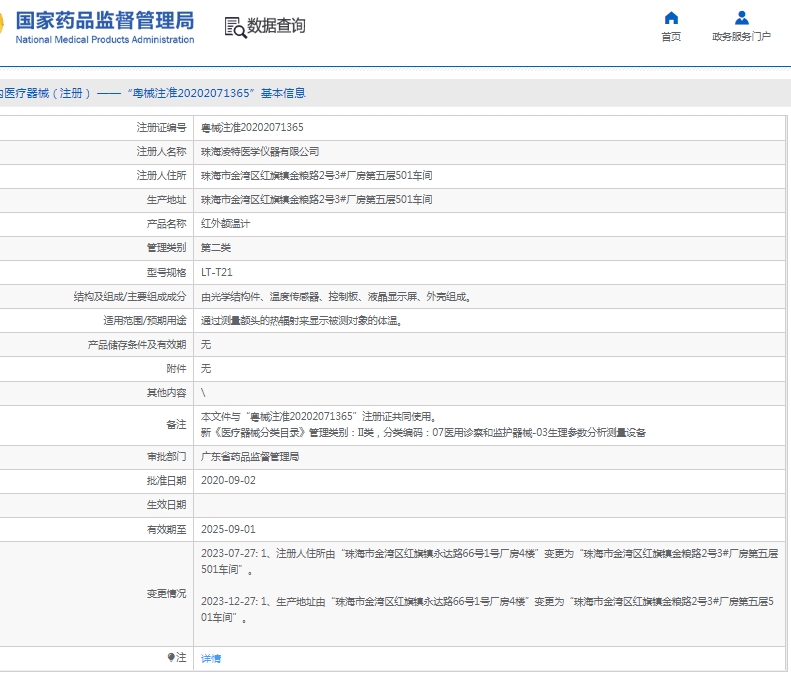
Task: Click model value LT-T21
Action: click(x=217, y=272)
